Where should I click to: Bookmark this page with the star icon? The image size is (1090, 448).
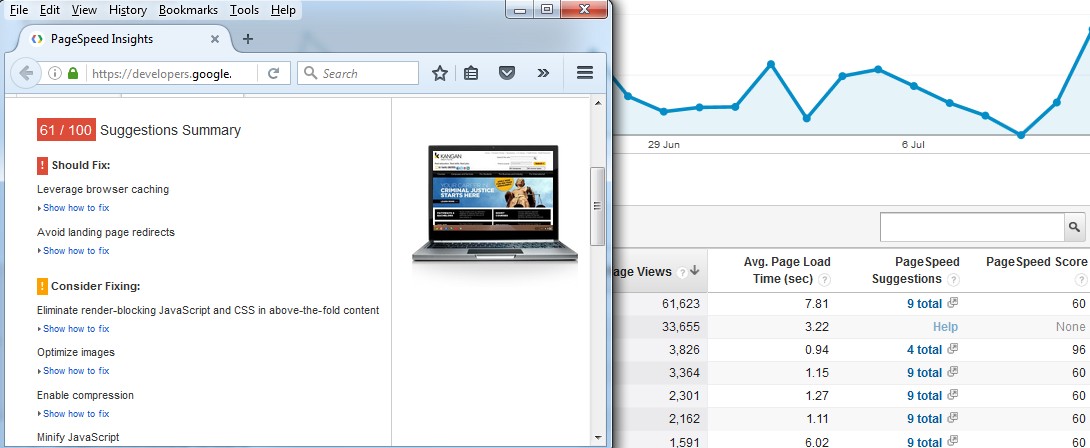[439, 73]
